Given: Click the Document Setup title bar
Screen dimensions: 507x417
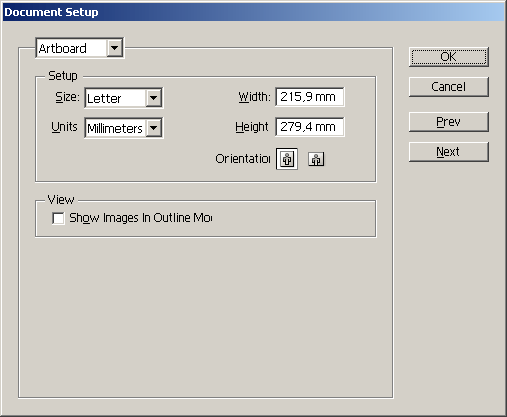Looking at the screenshot, I should pos(253,12).
